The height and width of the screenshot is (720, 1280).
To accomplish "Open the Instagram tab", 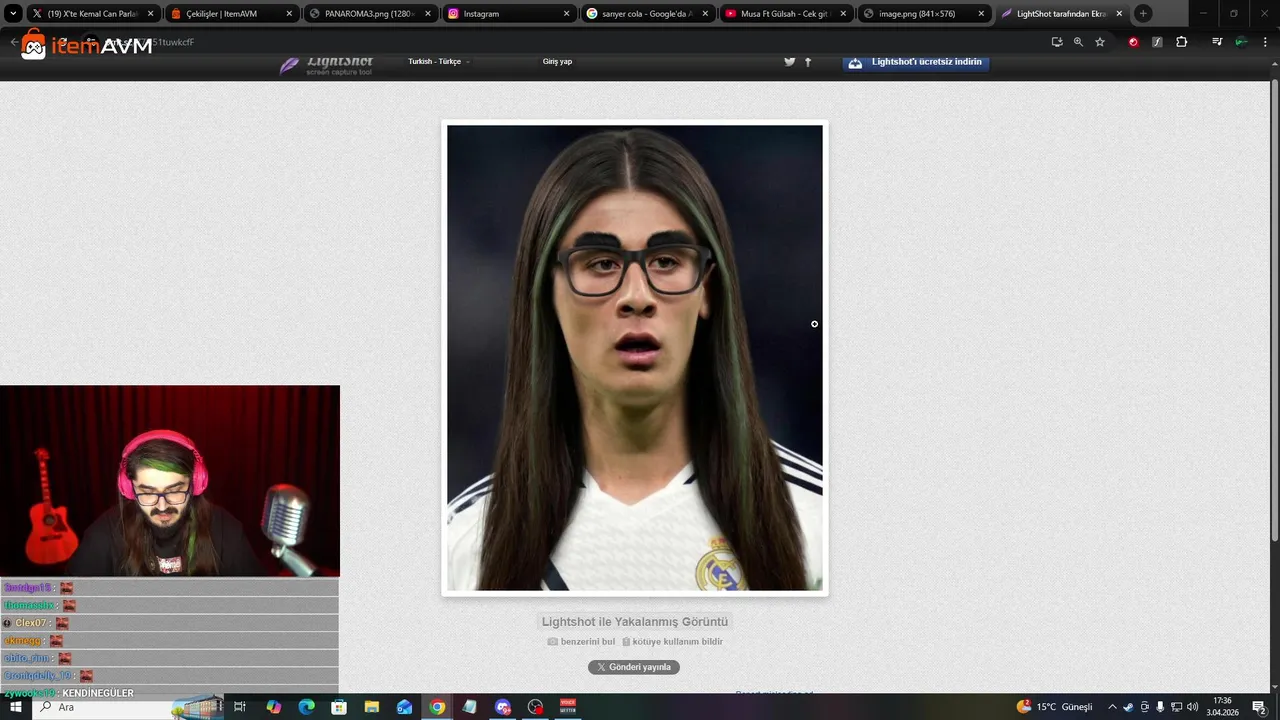I will click(x=508, y=14).
